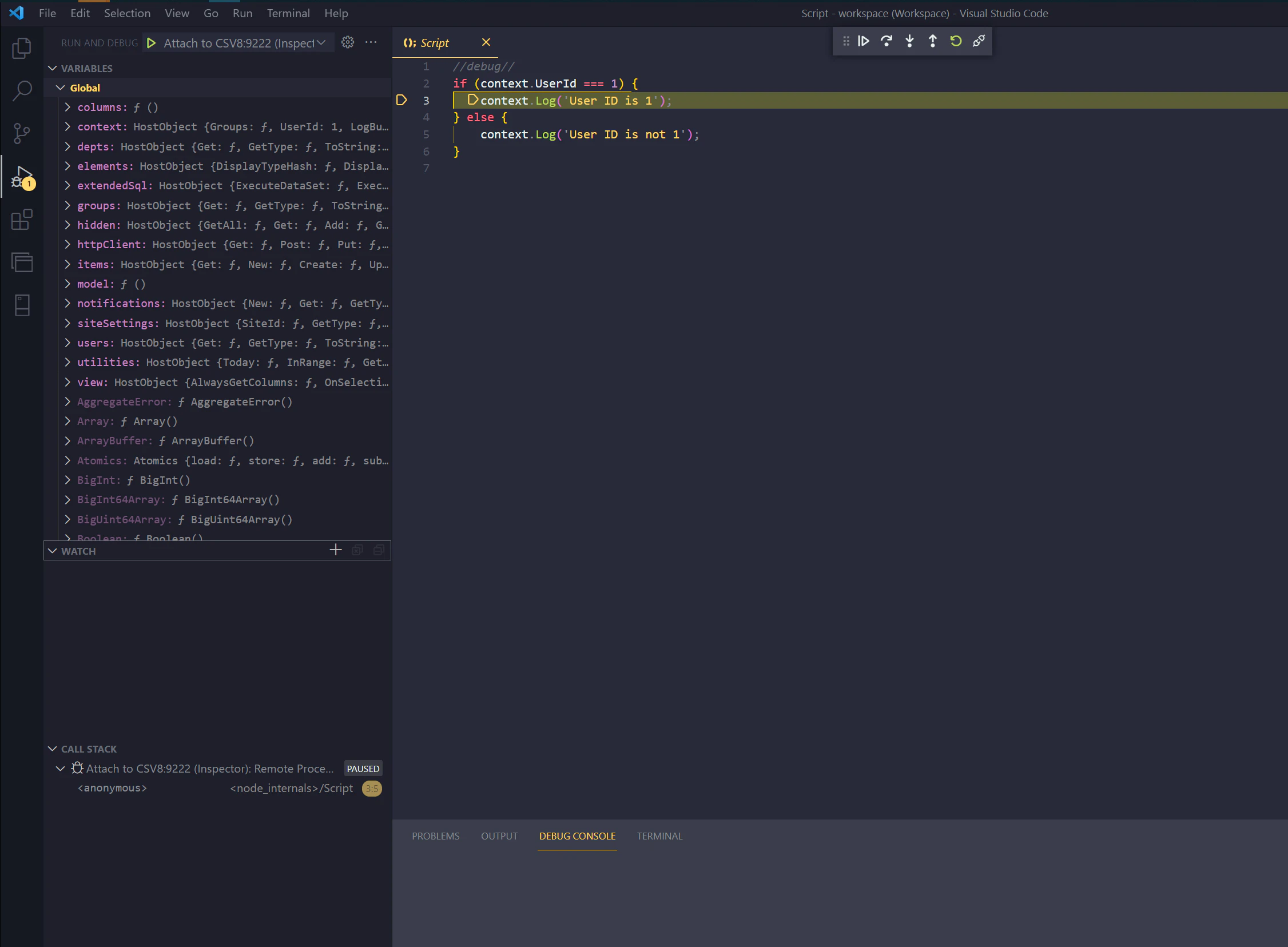Image resolution: width=1288 pixels, height=947 pixels.
Task: Collapse the Attach to CSV8:9222 session
Action: coord(60,769)
